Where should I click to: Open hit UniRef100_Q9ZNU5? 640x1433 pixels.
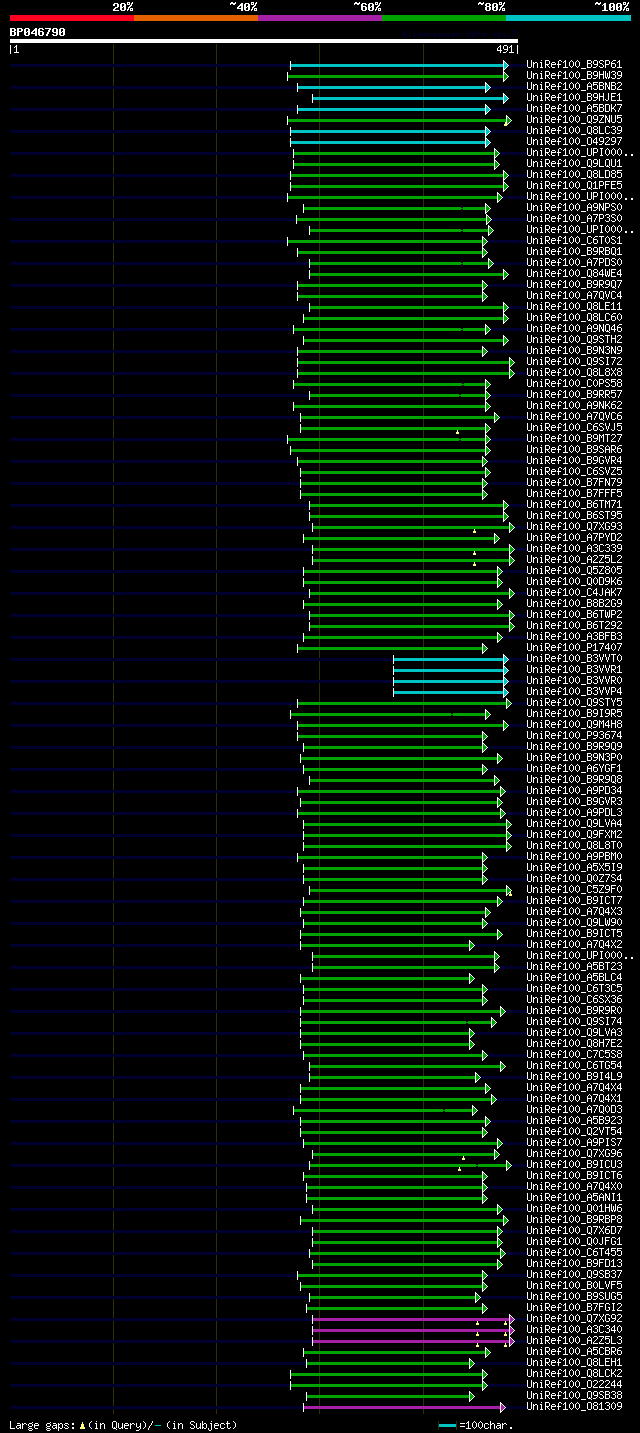[x=574, y=120]
